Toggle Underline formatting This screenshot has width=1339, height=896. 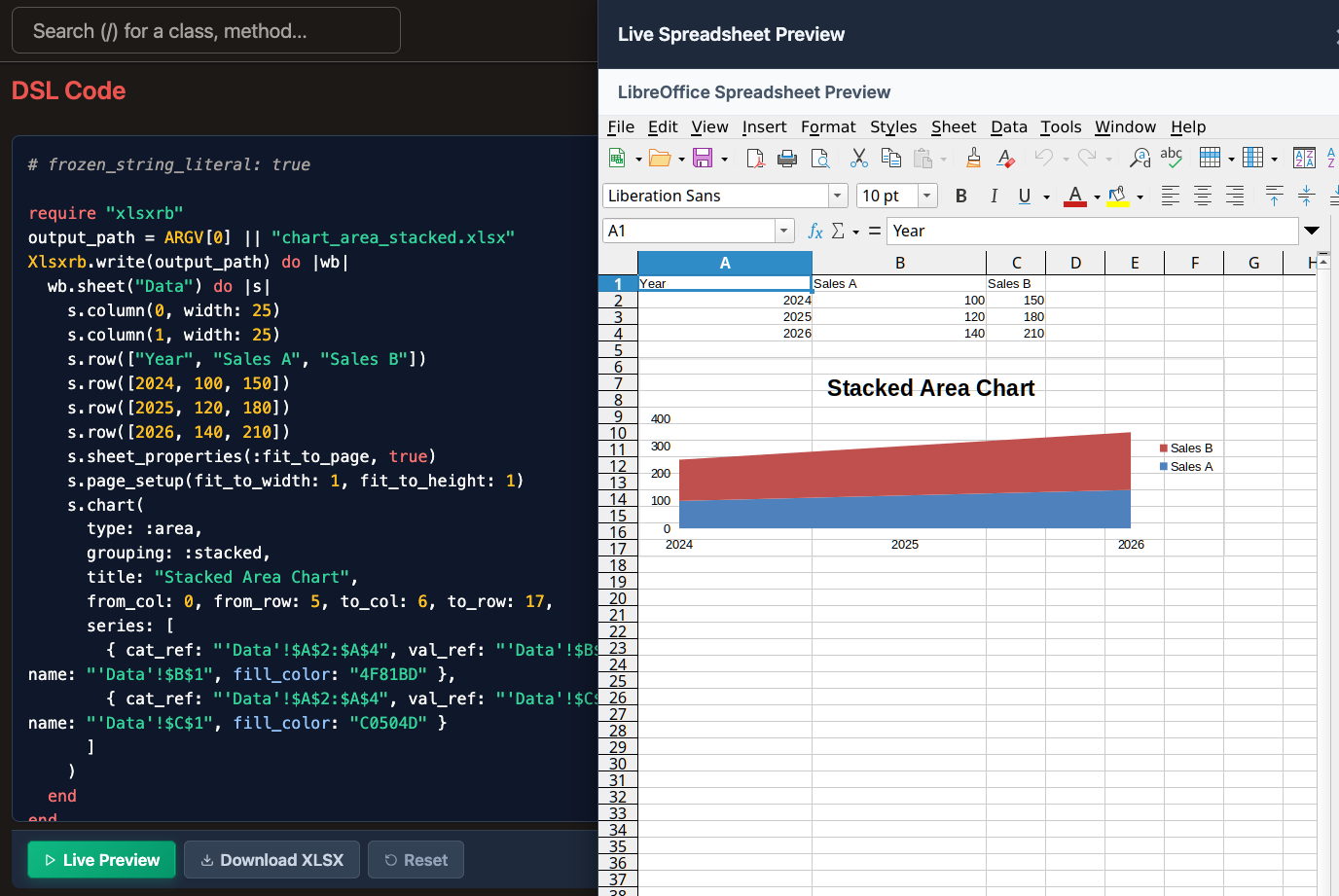click(1025, 196)
